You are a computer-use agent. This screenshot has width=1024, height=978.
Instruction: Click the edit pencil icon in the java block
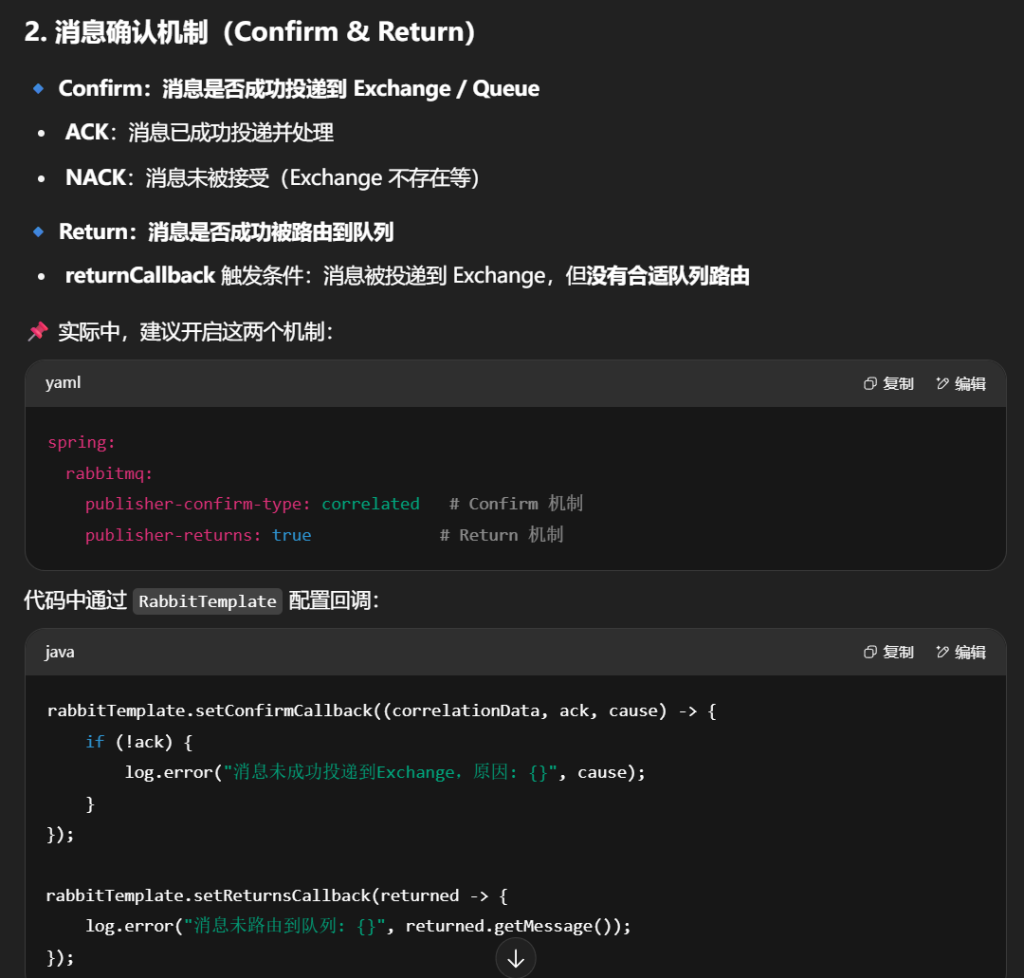(942, 652)
